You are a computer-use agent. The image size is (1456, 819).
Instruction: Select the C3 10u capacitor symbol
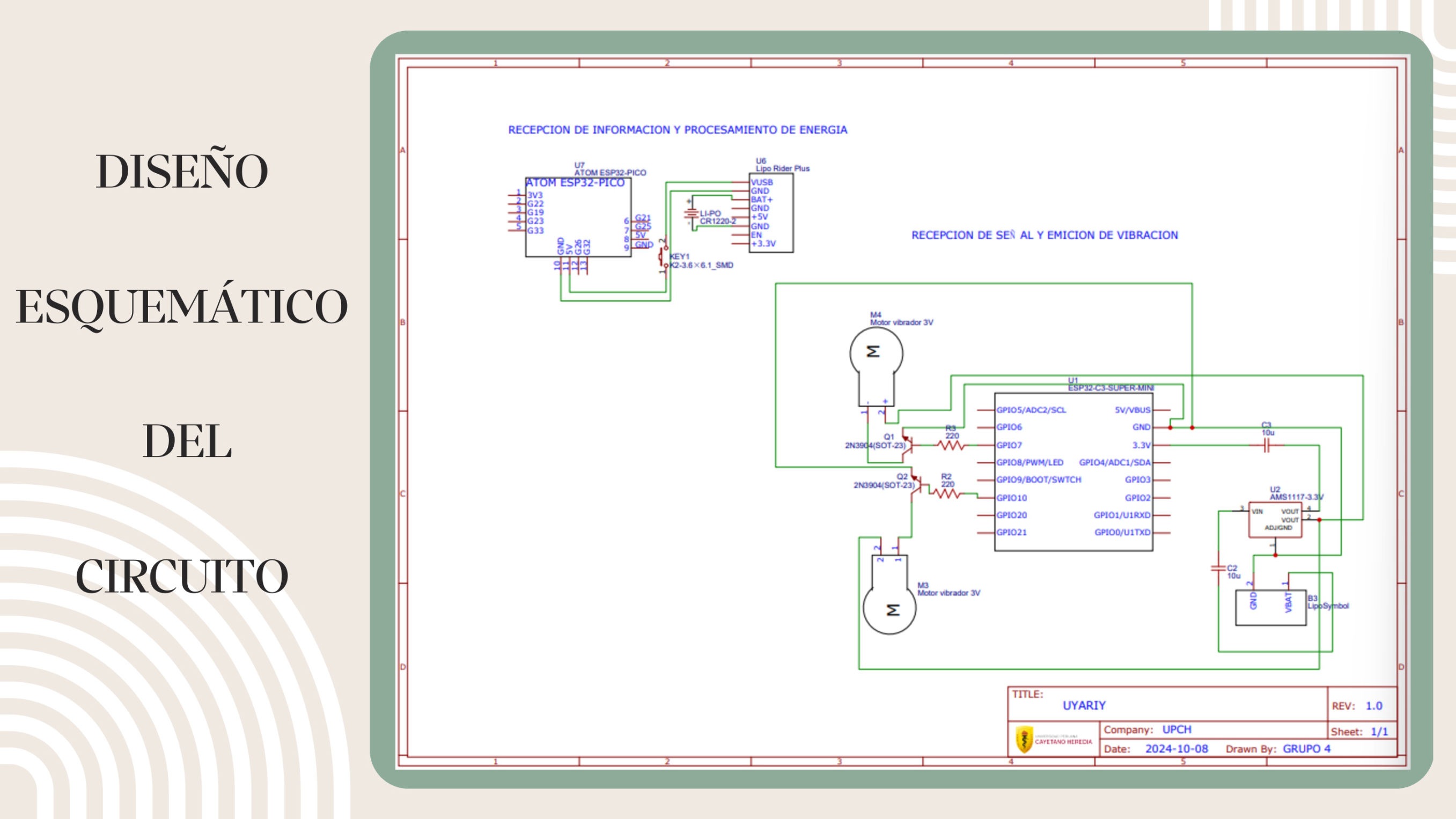click(x=1267, y=446)
